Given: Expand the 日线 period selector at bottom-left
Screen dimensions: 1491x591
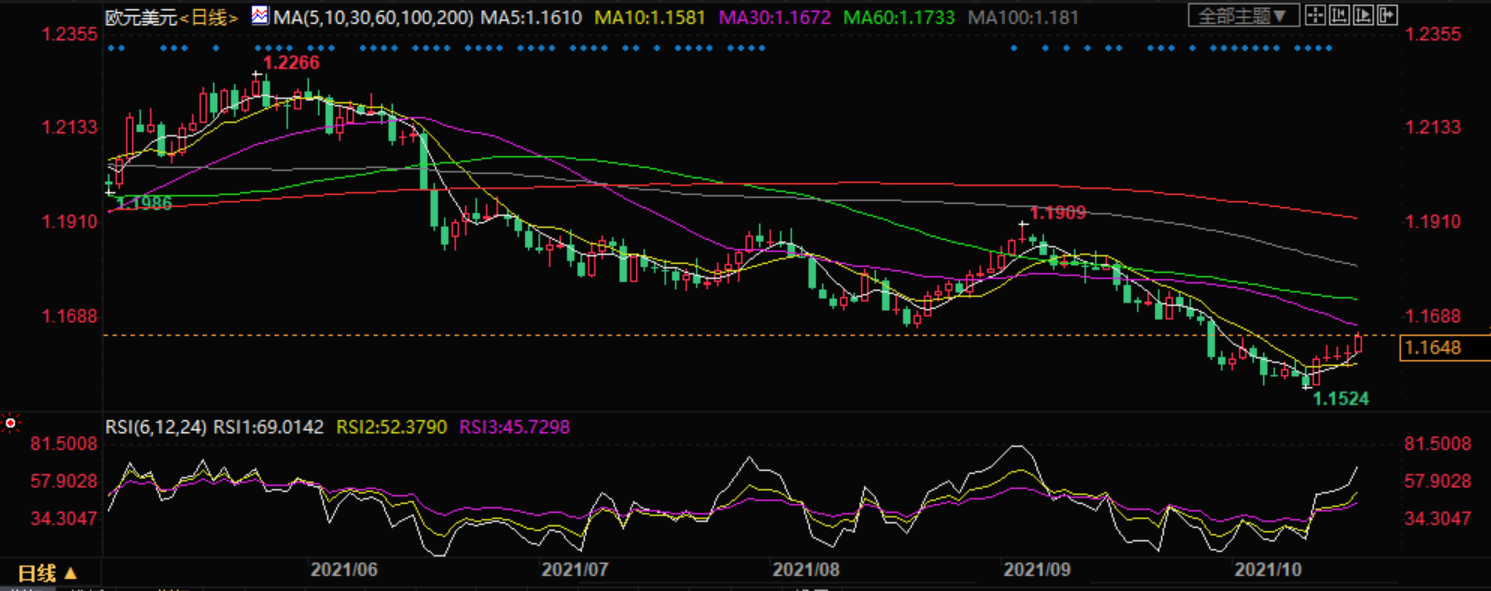Looking at the screenshot, I should (47, 573).
